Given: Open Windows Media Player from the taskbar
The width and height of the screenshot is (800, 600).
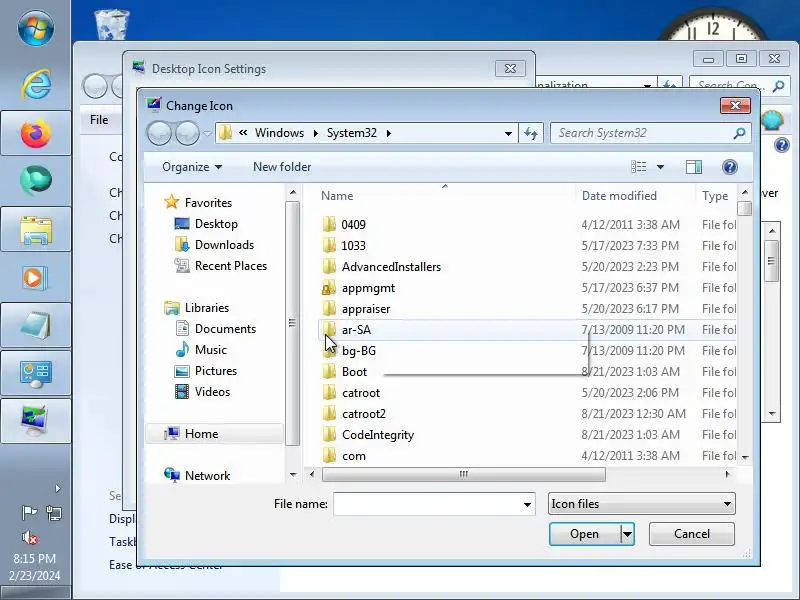Looking at the screenshot, I should [x=36, y=278].
